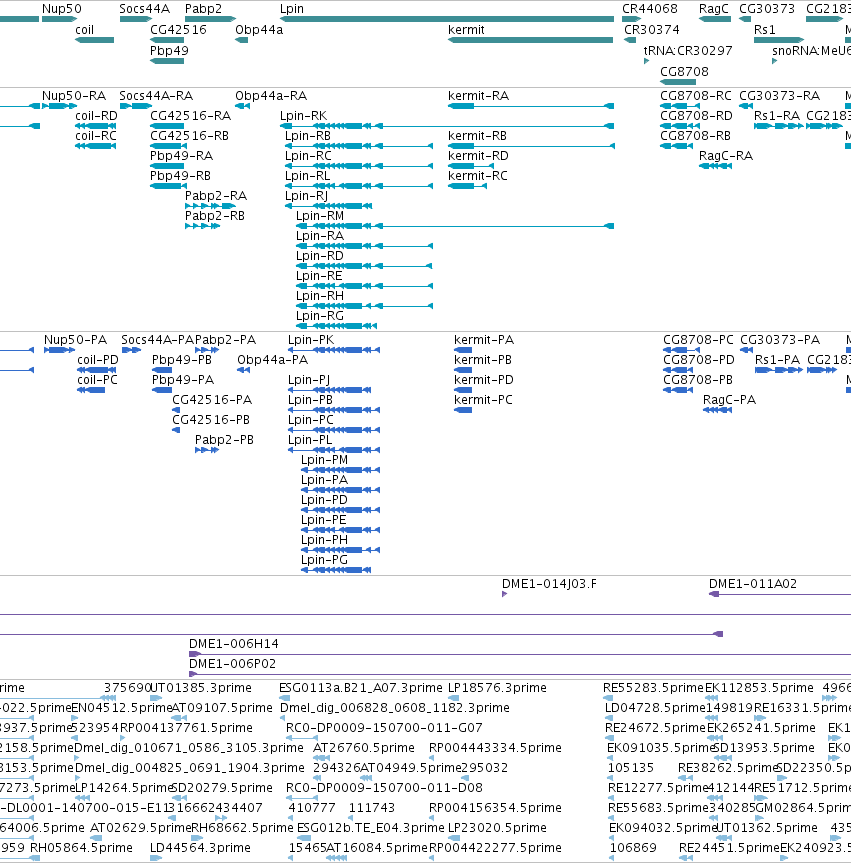Click the CG30373 gene label
851x863 pixels.
click(x=767, y=9)
